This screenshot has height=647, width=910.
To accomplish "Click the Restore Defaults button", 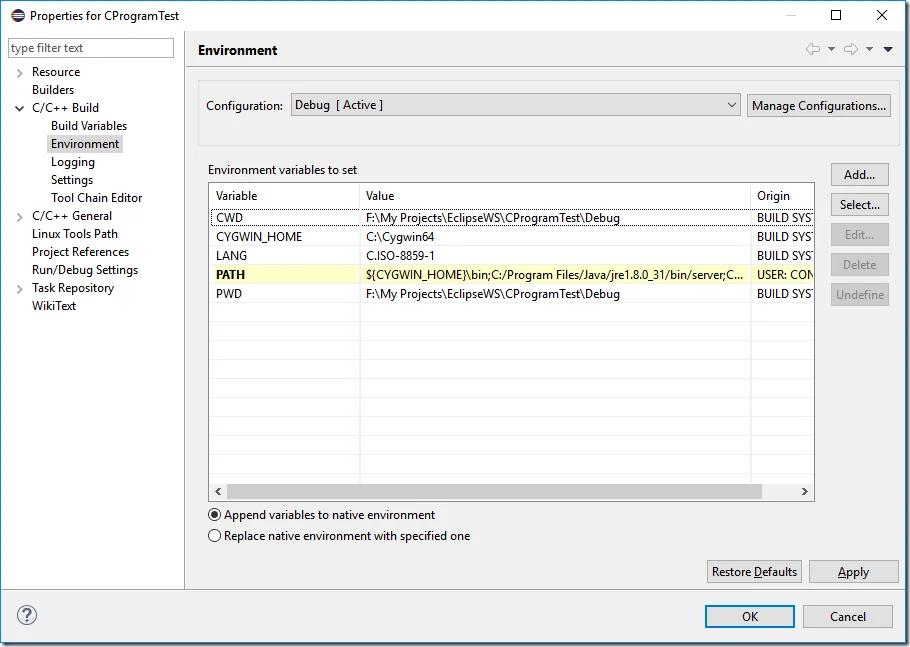I will pos(754,571).
